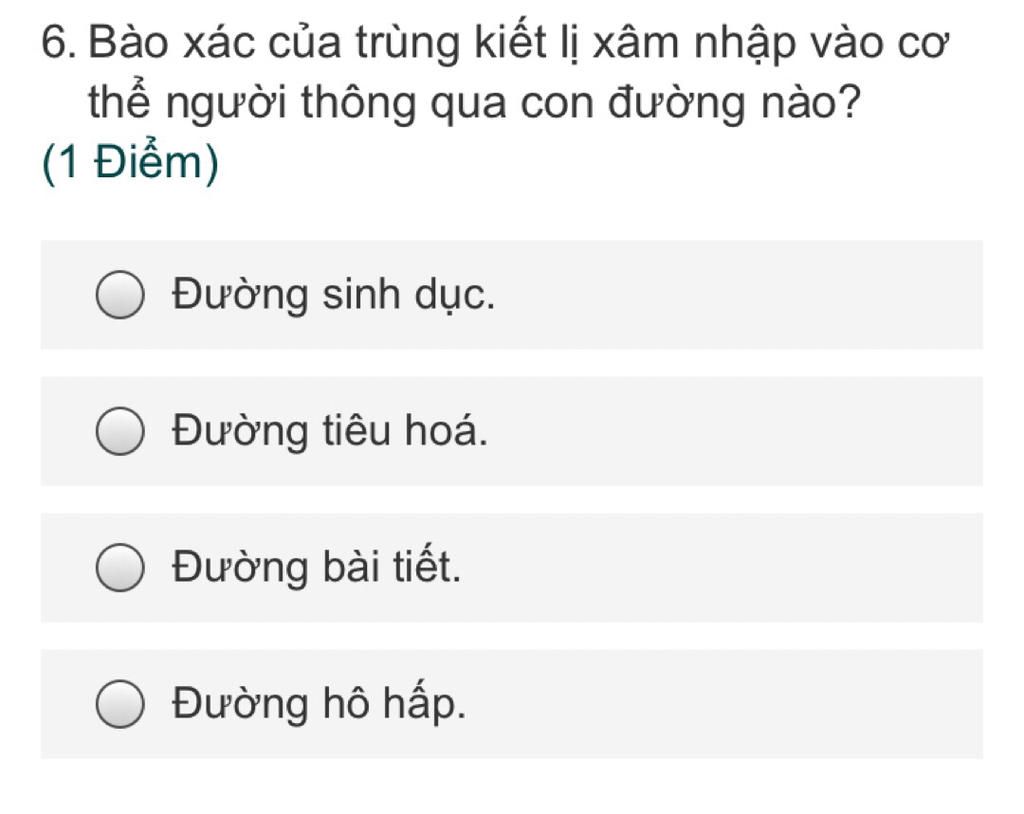The height and width of the screenshot is (814, 1024).
Task: Click the question line "thể người thông qua con đường nào?"
Action: click(x=475, y=103)
